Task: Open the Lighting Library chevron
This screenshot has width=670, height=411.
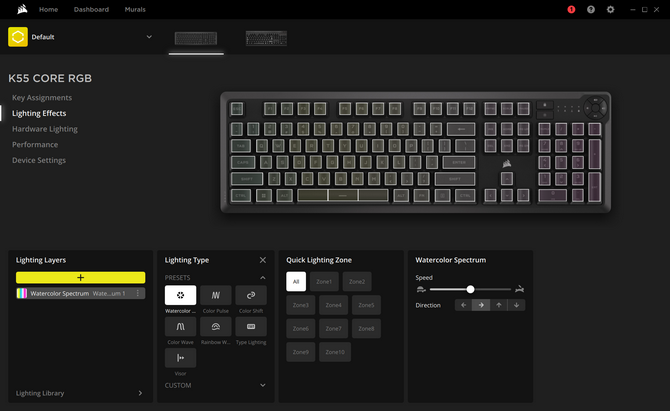Action: click(140, 393)
